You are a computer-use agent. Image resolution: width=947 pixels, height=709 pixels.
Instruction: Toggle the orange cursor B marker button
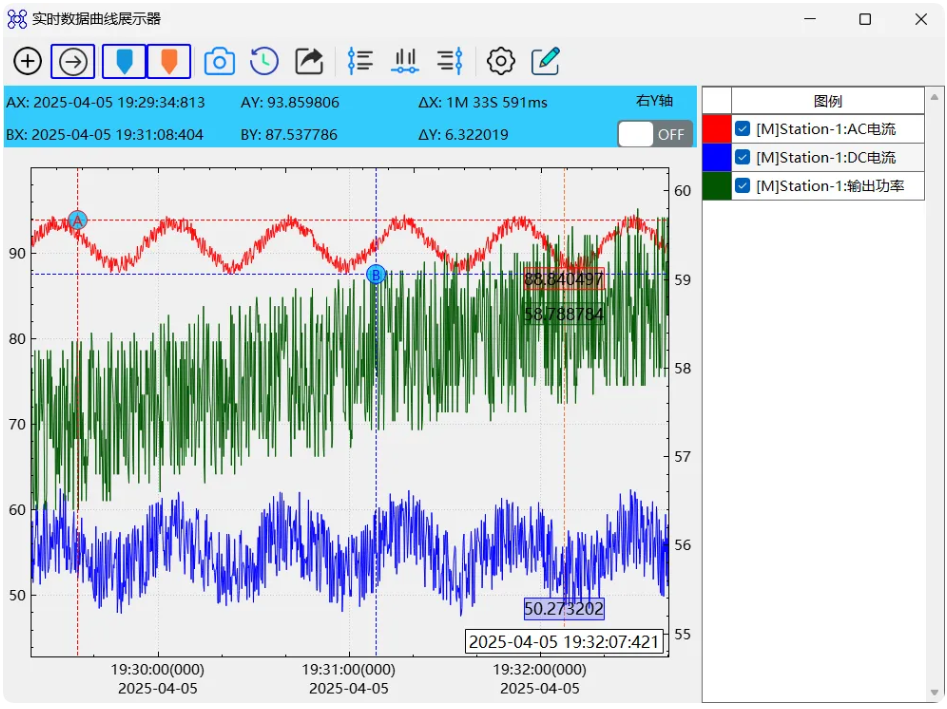coord(169,61)
